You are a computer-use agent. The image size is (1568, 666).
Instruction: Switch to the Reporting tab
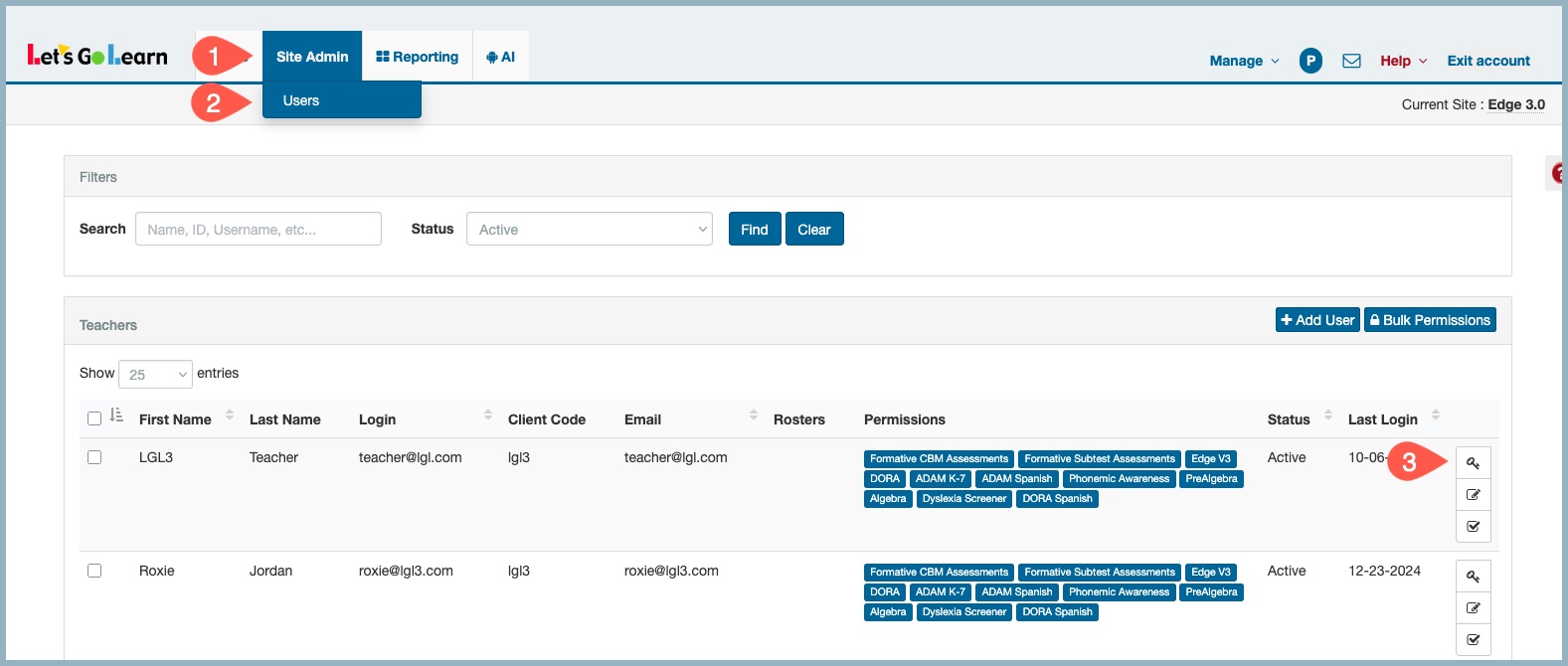point(417,57)
